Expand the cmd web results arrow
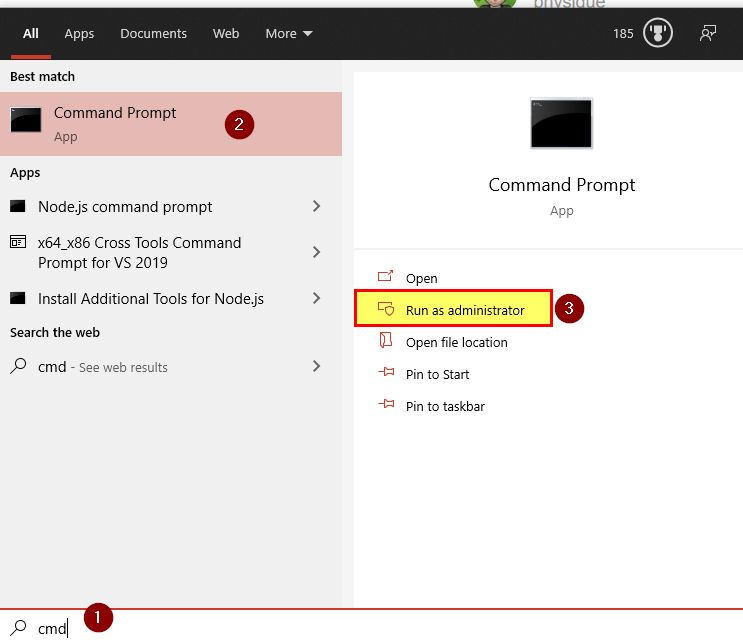 (316, 367)
